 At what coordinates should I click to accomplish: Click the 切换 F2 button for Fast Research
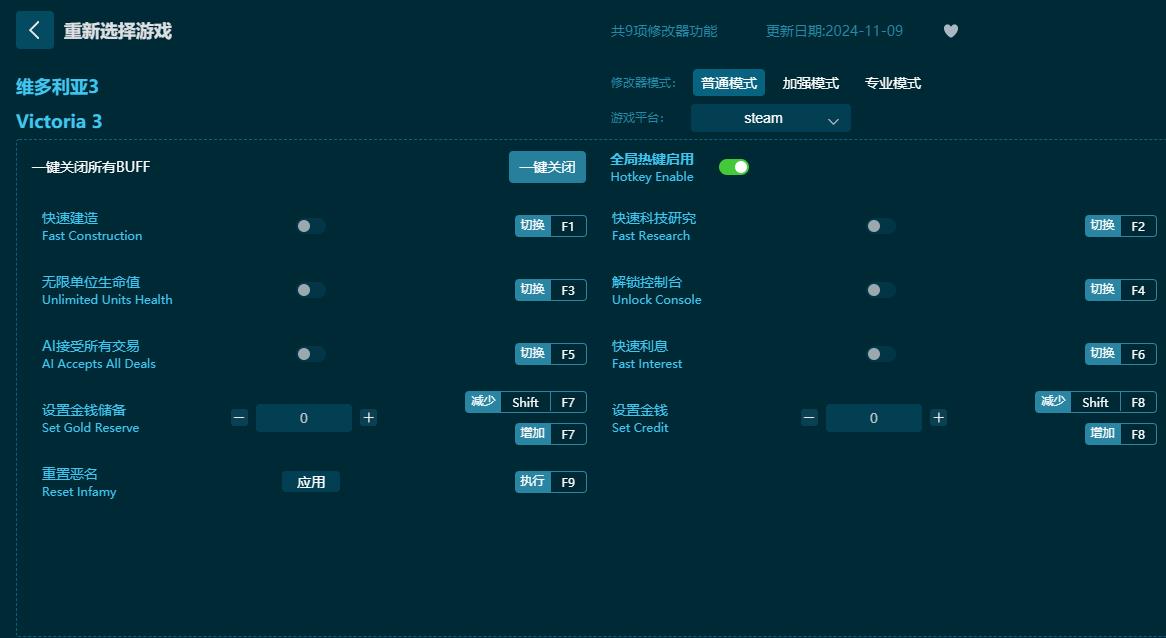tap(1120, 226)
